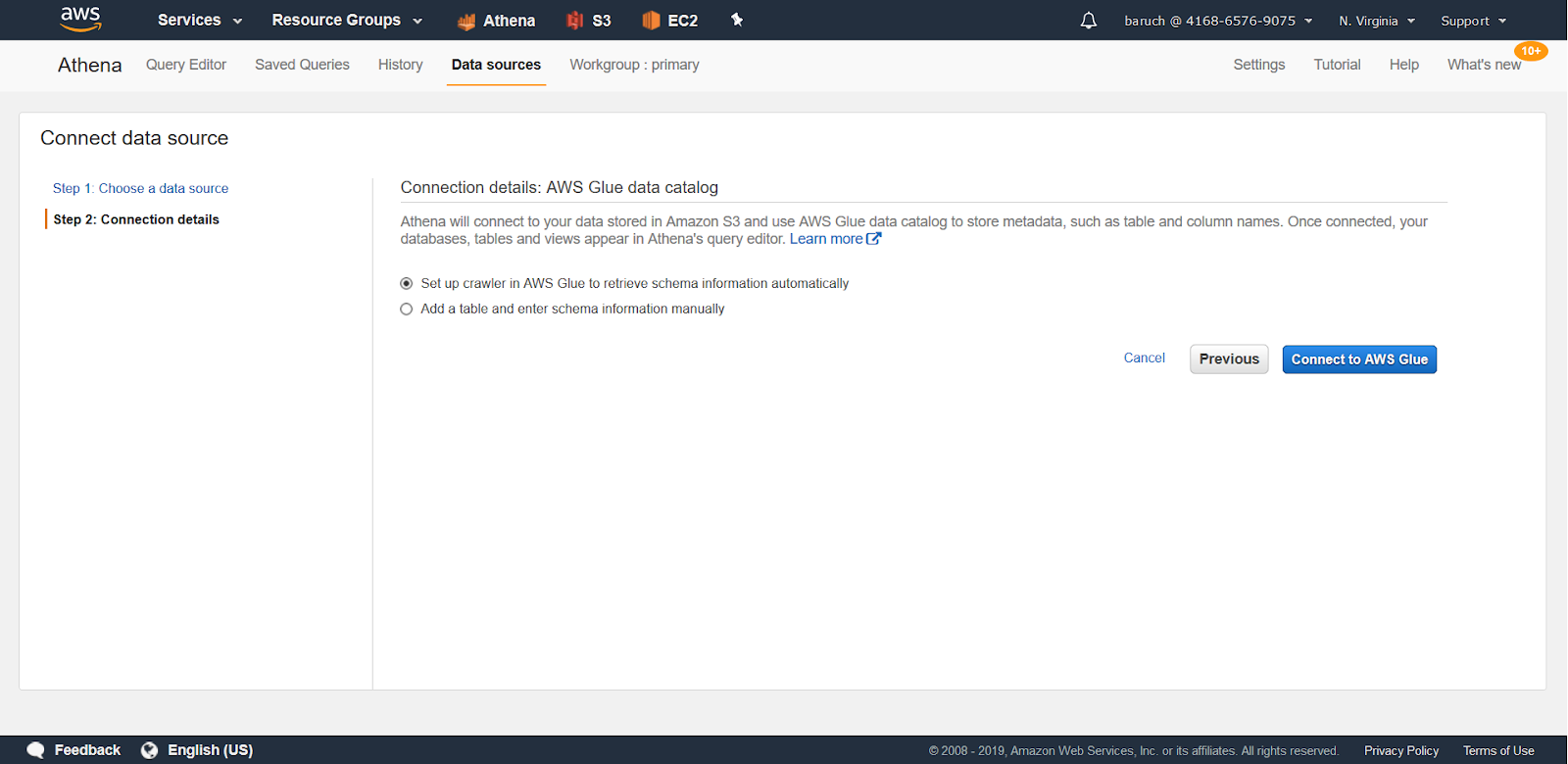The height and width of the screenshot is (764, 1568).
Task: Select Set up crawler in AWS Glue option
Action: [x=406, y=283]
